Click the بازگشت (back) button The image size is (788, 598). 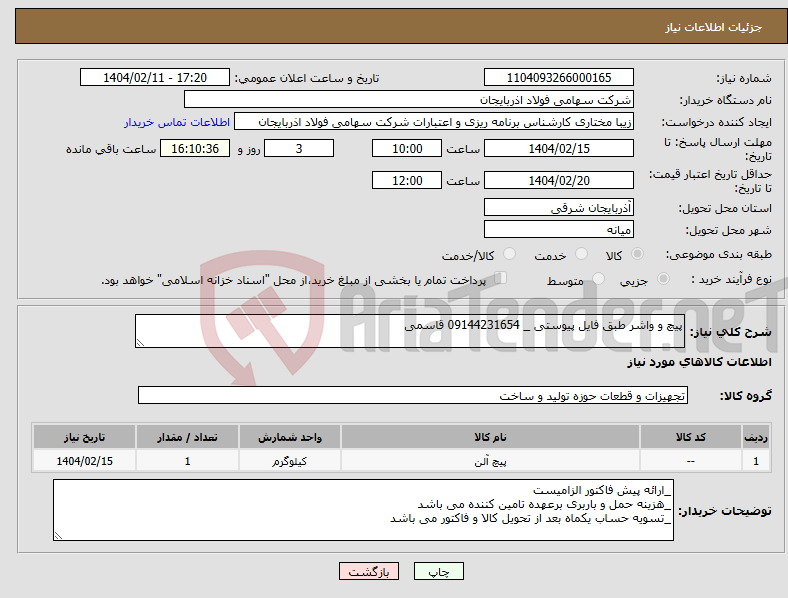tap(369, 571)
